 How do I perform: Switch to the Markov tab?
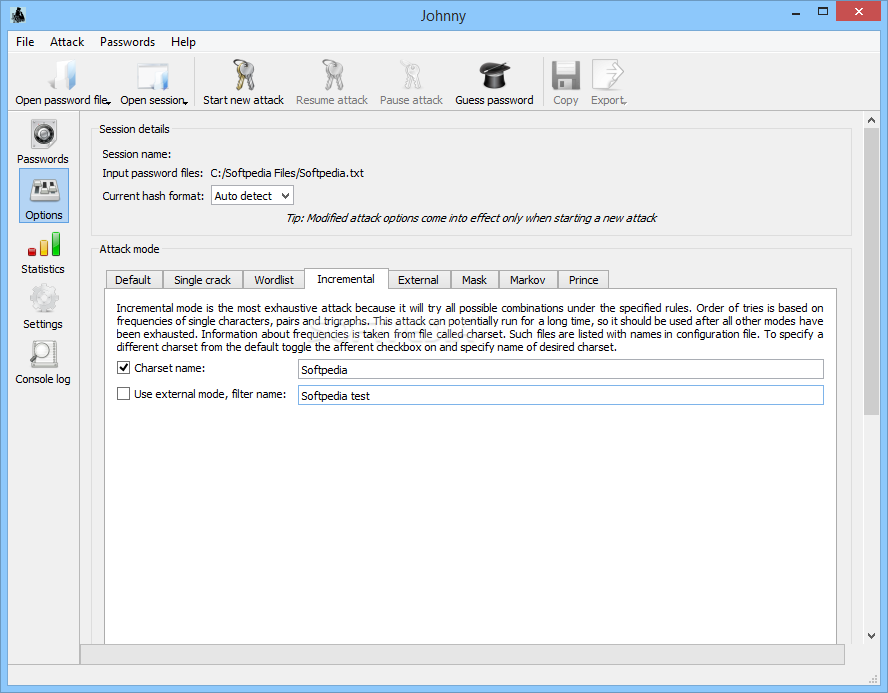528,280
